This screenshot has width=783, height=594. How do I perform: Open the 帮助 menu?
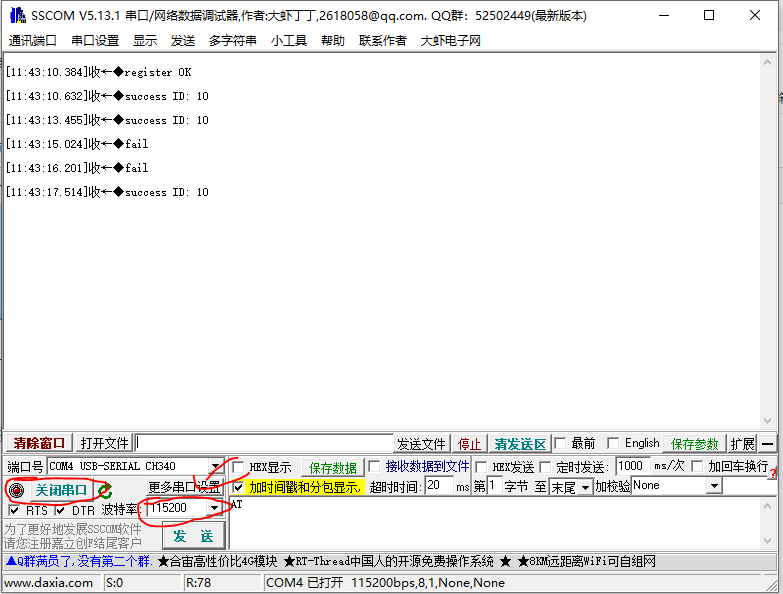coord(333,40)
